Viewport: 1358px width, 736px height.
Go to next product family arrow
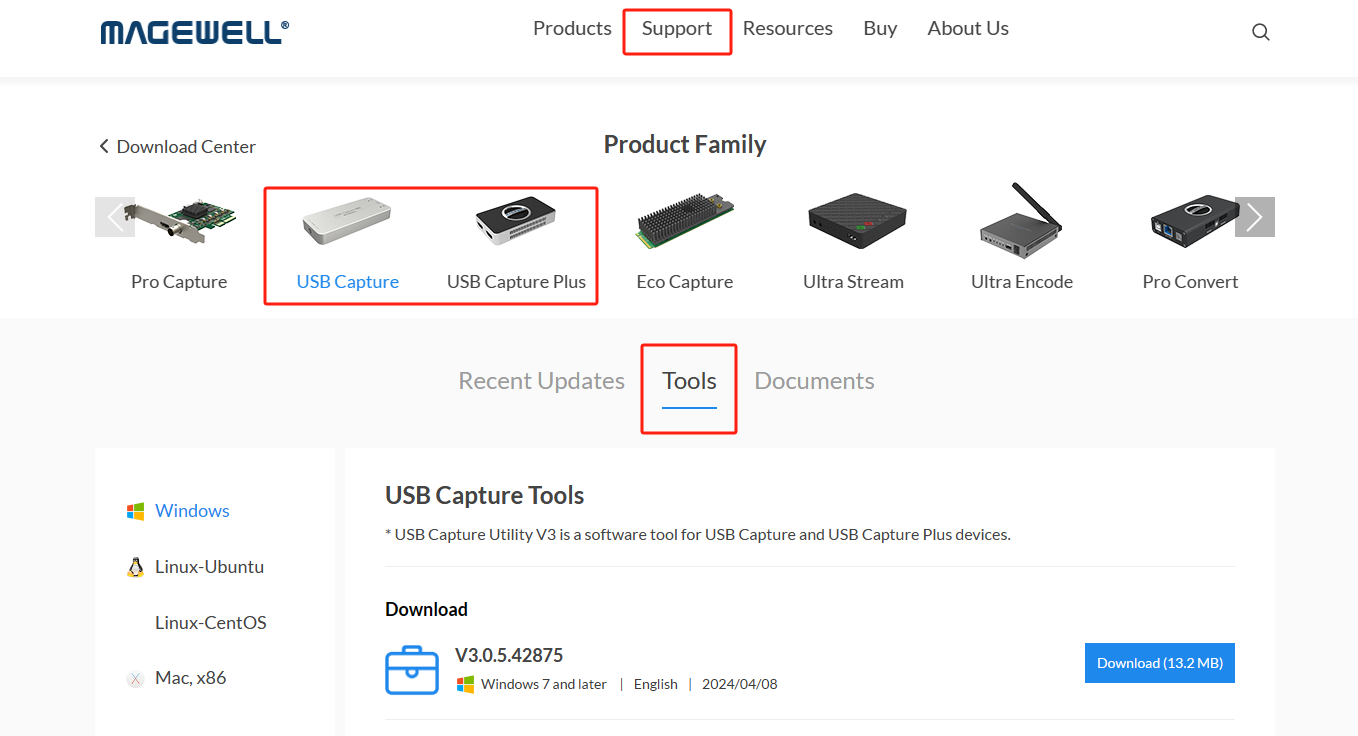(1255, 217)
